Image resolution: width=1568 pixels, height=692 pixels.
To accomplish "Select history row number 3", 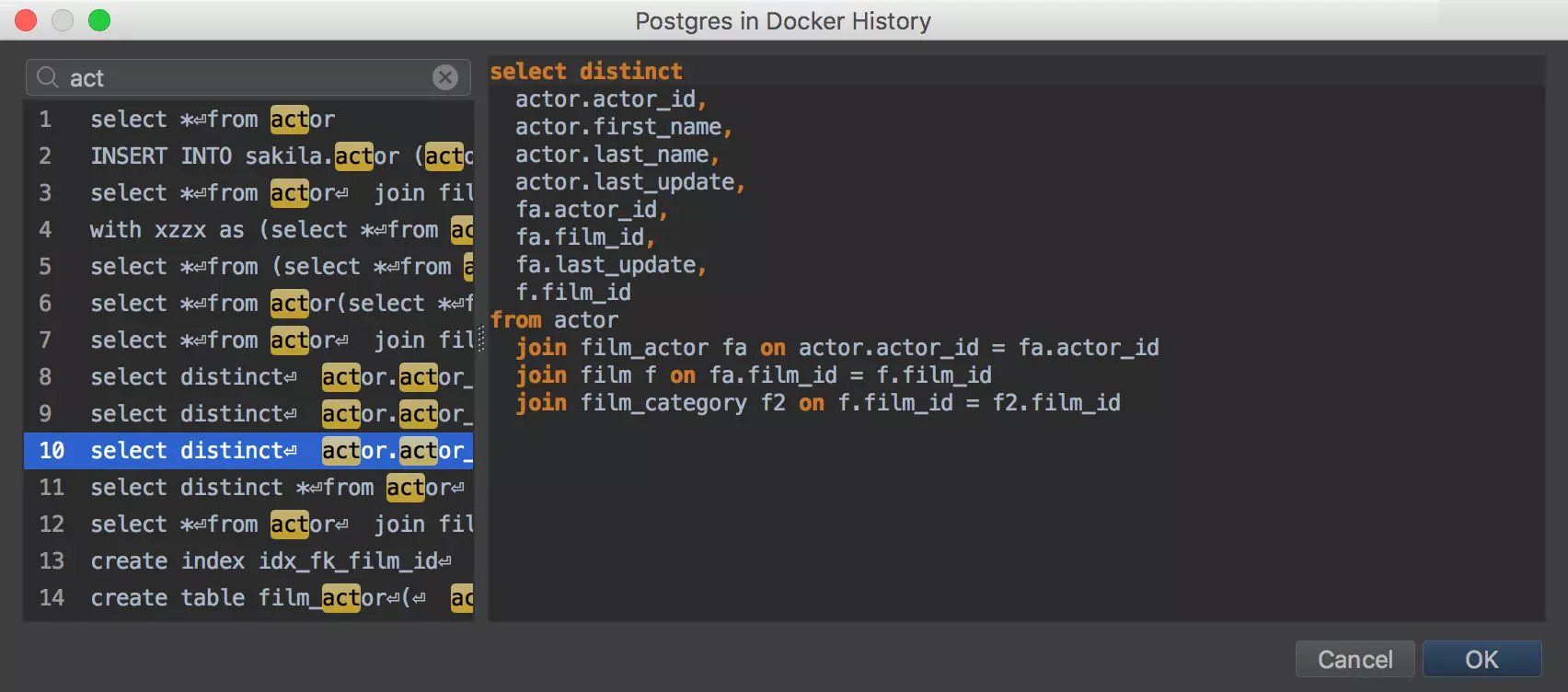I will click(x=248, y=193).
